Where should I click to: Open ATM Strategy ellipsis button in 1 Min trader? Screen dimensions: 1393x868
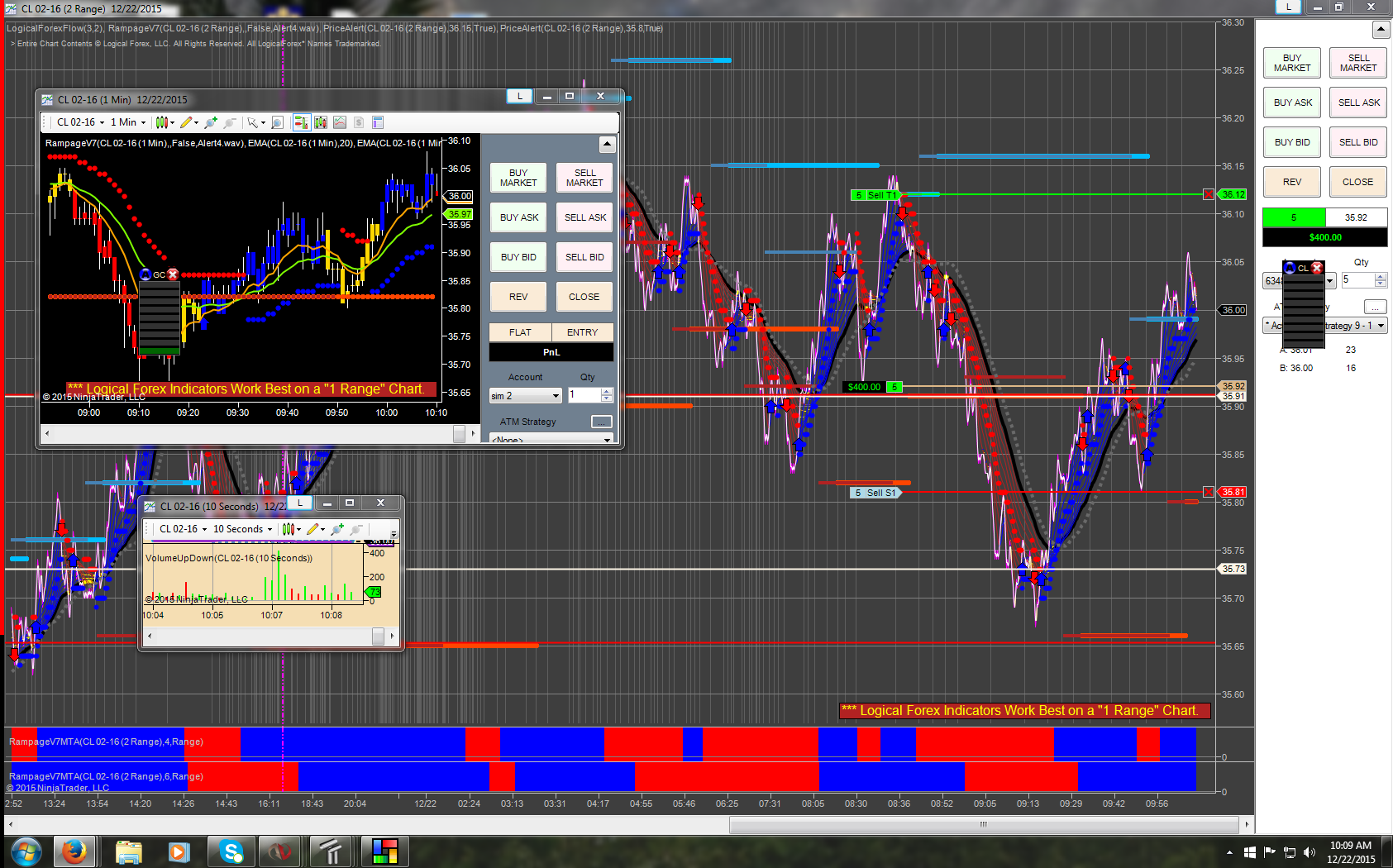tap(602, 422)
